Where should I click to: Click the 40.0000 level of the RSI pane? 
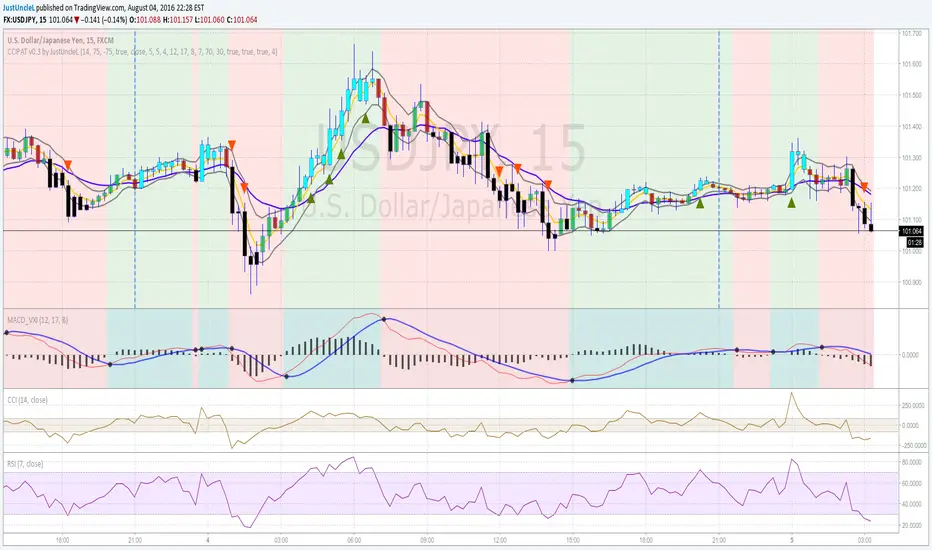coord(912,504)
